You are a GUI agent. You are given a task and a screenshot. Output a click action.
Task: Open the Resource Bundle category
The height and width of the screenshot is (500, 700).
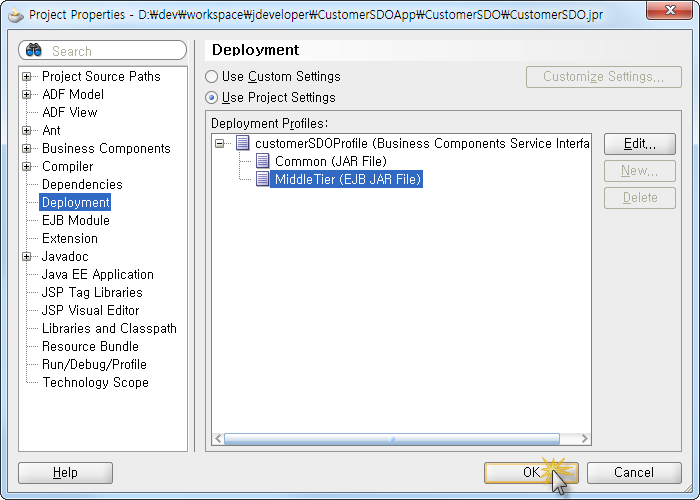tap(90, 346)
